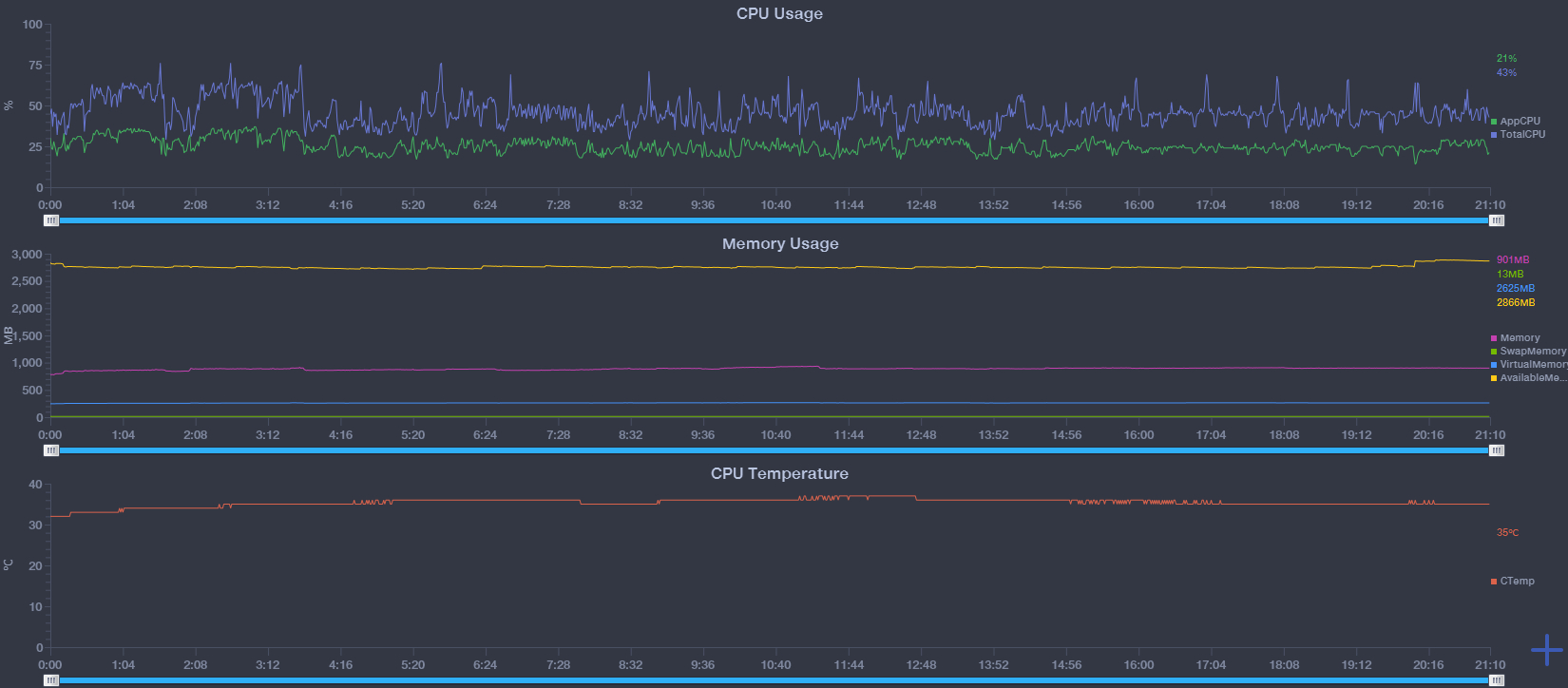The width and height of the screenshot is (1568, 688).
Task: Click the 2866MB available memory readout
Action: pyautogui.click(x=1516, y=302)
